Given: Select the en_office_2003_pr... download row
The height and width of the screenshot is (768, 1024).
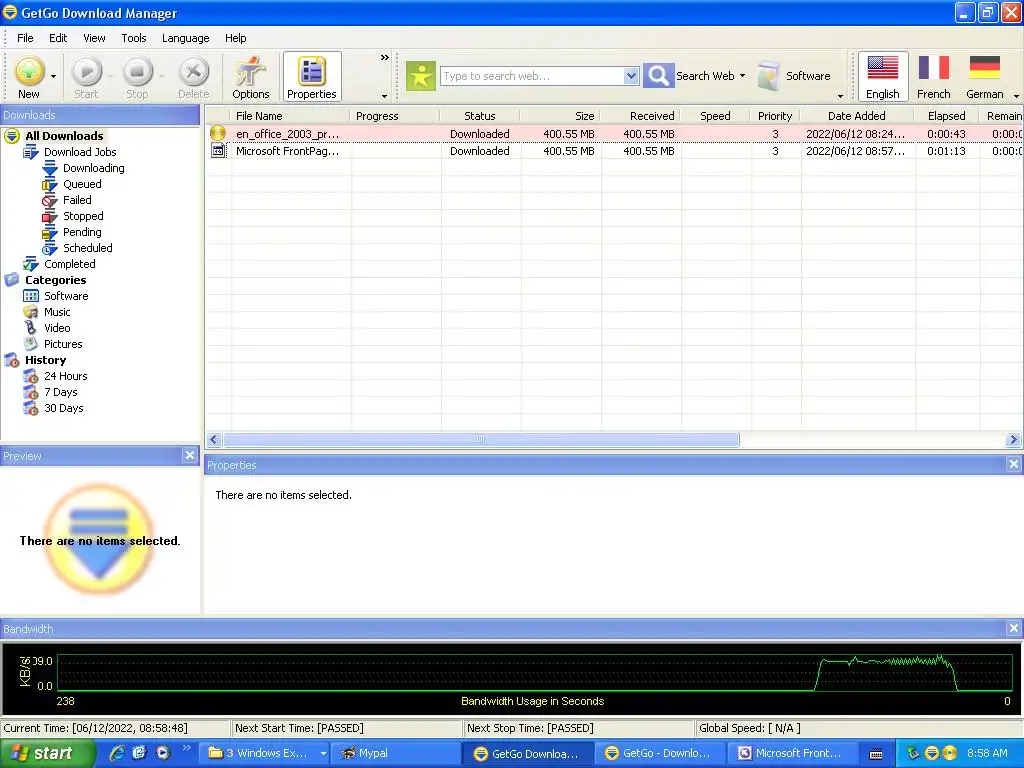Looking at the screenshot, I should point(614,134).
